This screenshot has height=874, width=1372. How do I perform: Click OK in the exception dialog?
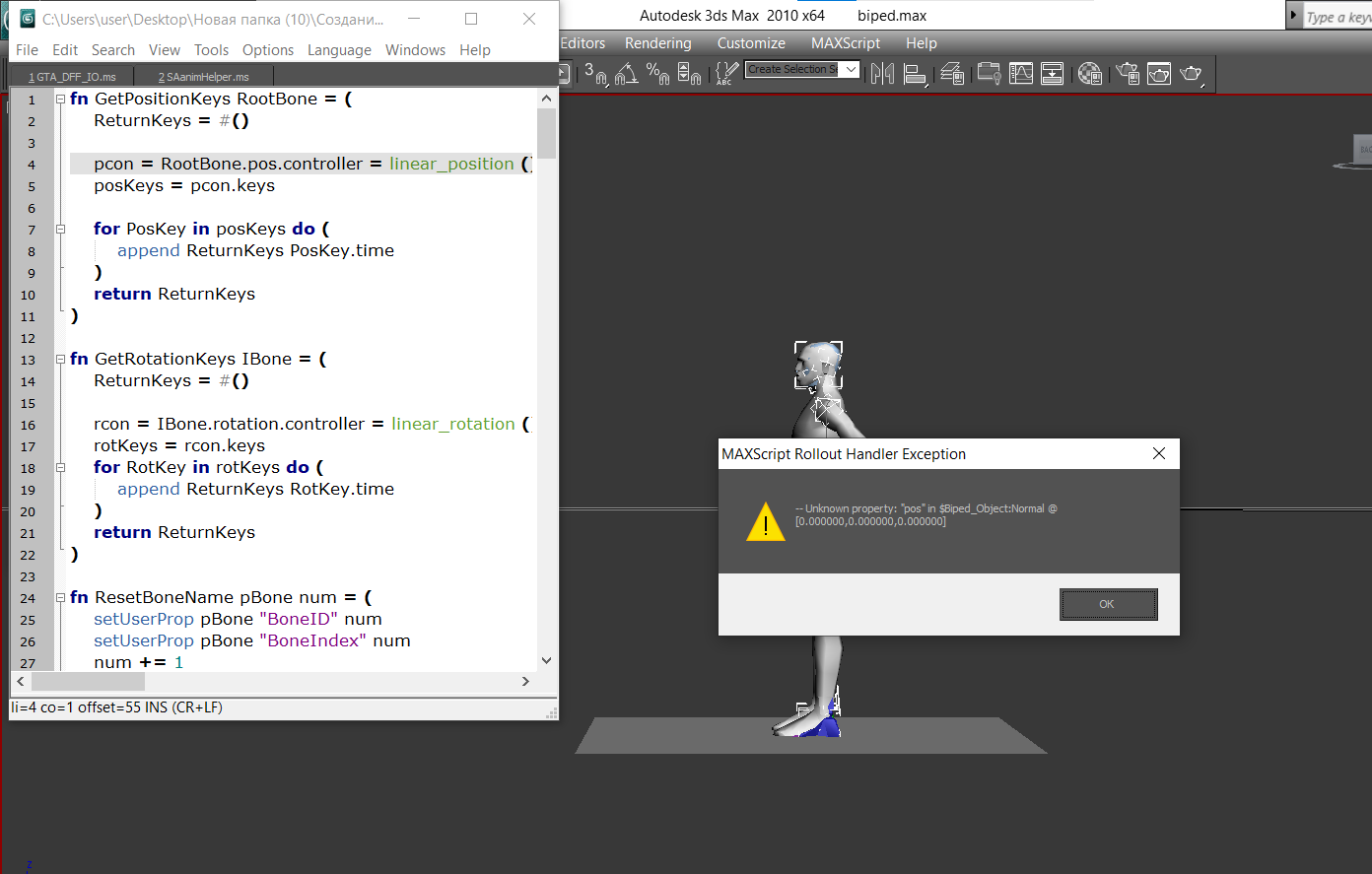click(1108, 604)
